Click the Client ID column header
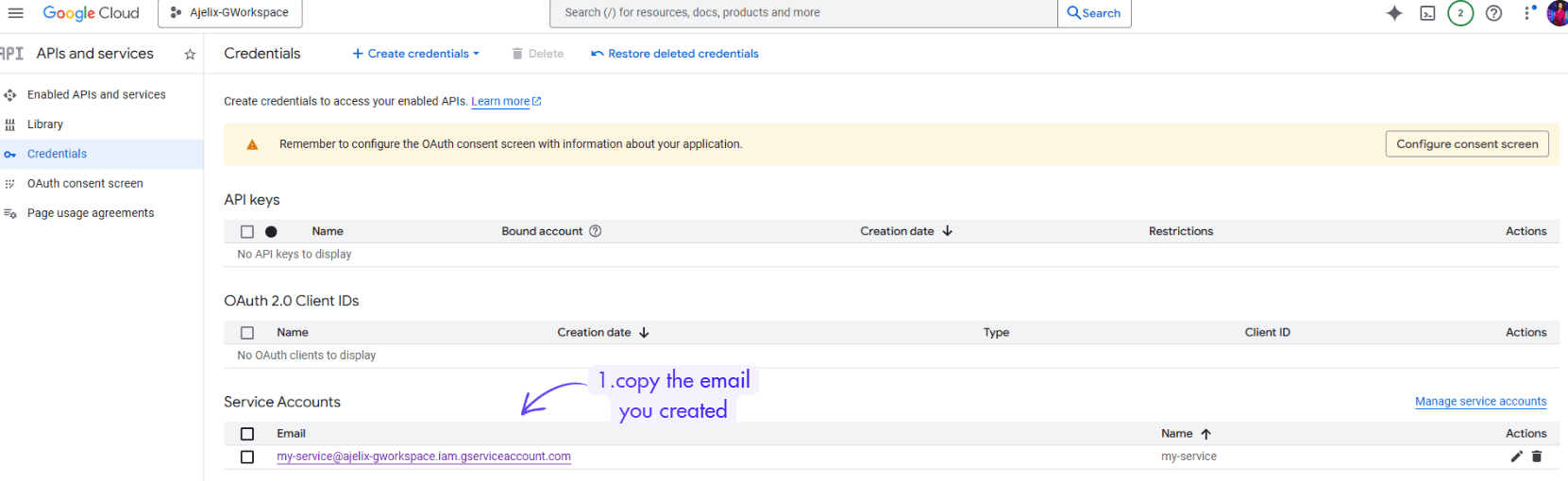This screenshot has height=481, width=1568. [1267, 333]
